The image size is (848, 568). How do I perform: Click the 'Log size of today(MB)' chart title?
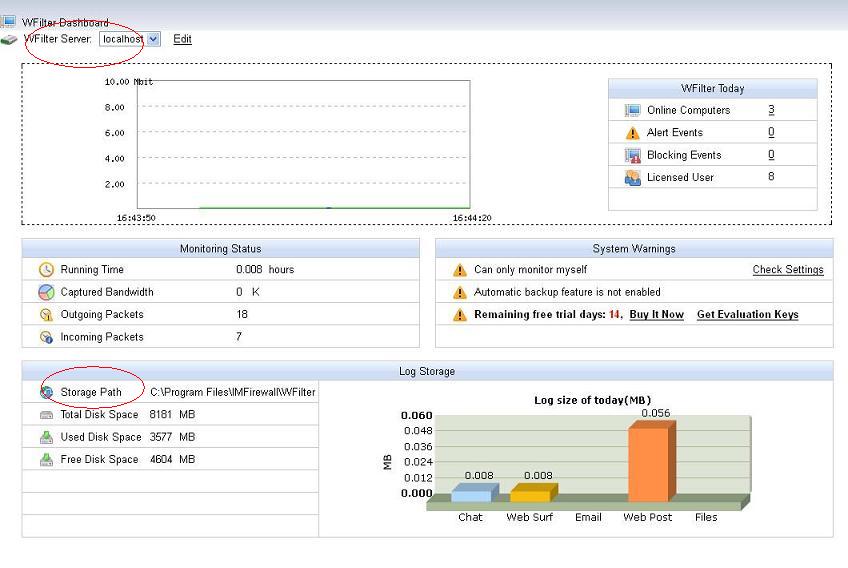(593, 400)
